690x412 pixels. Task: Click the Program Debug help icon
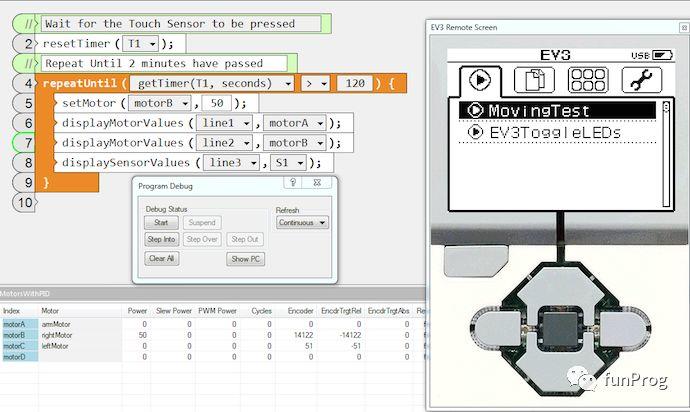(x=293, y=182)
